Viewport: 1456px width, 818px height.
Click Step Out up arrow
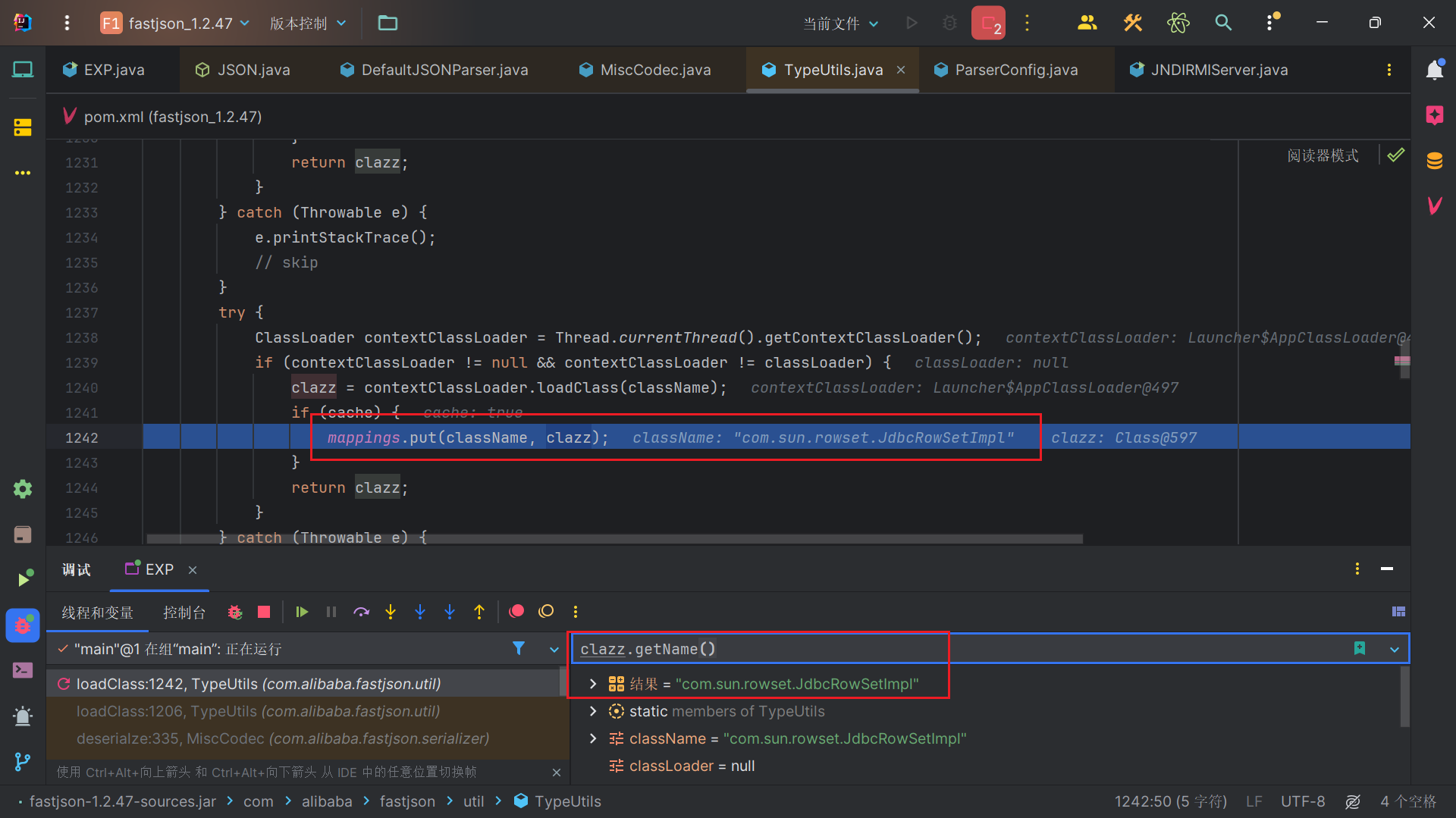[x=479, y=612]
